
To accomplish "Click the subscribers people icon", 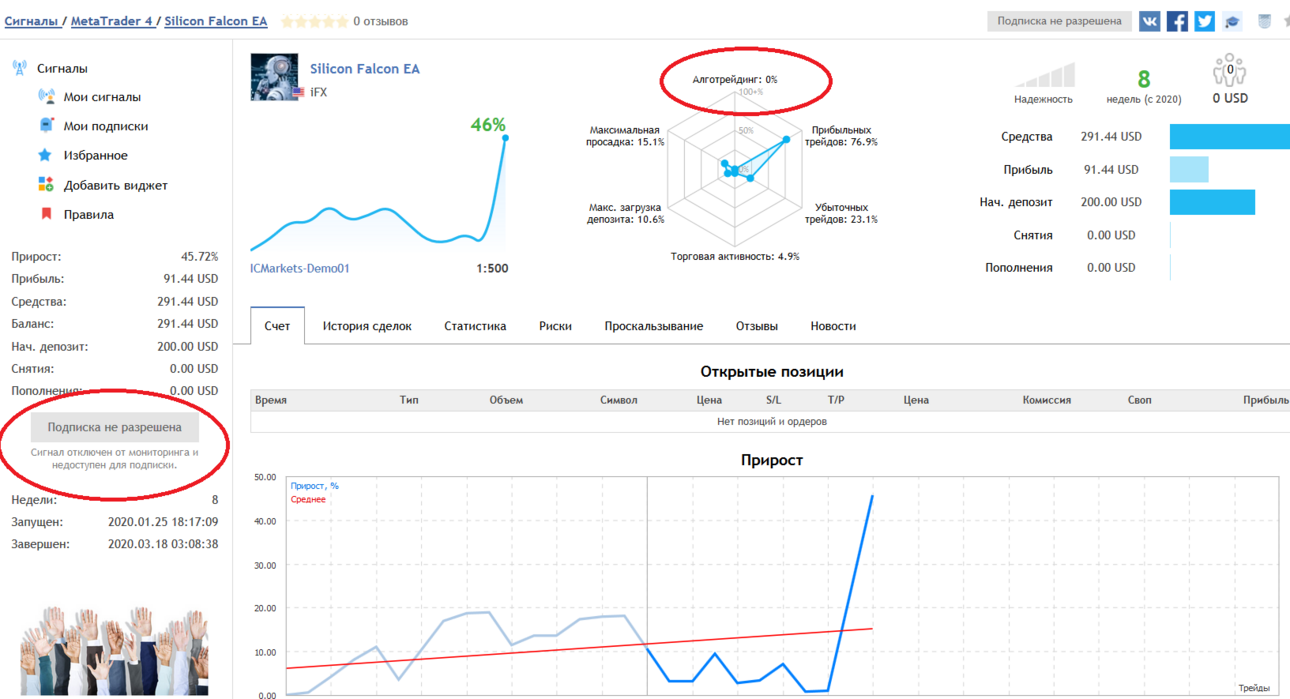I will pos(1229,71).
